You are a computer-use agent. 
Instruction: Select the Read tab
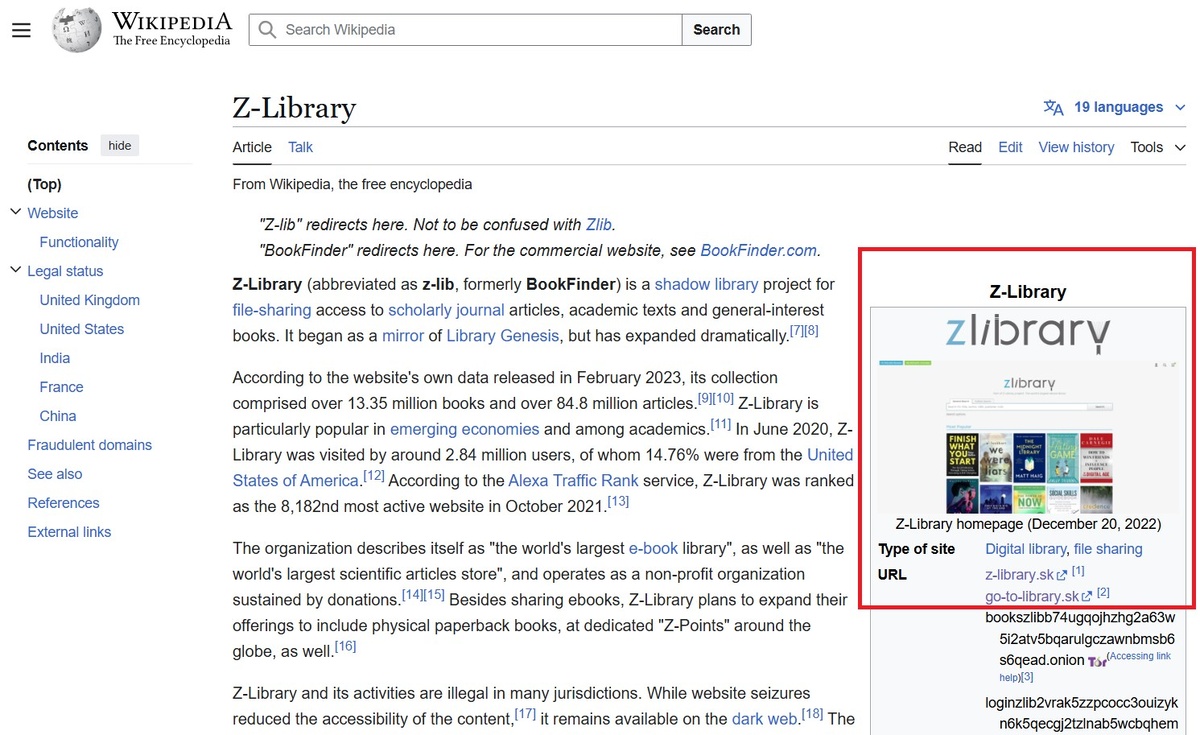965,147
